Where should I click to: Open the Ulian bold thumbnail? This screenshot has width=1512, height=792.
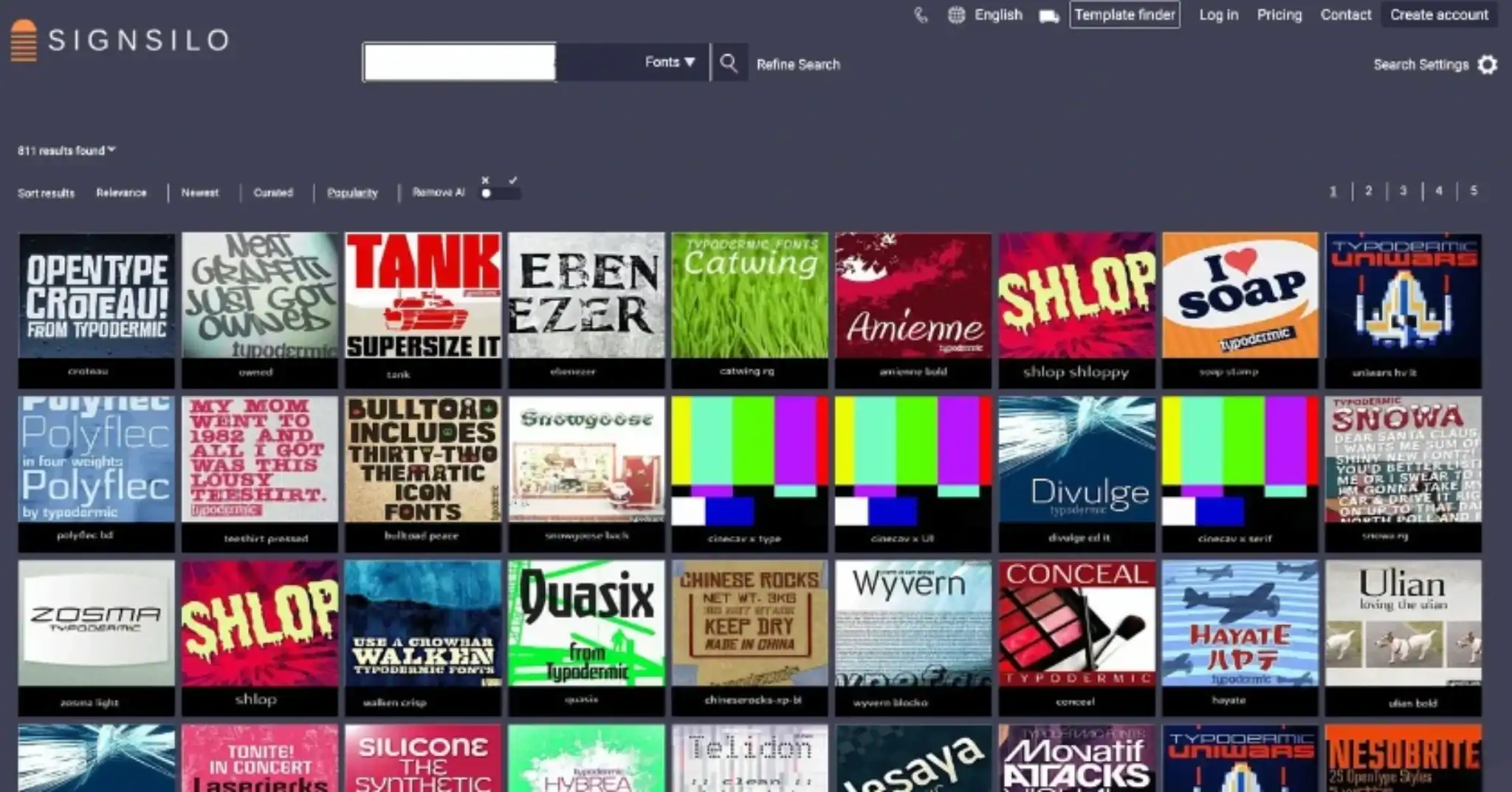(x=1403, y=638)
